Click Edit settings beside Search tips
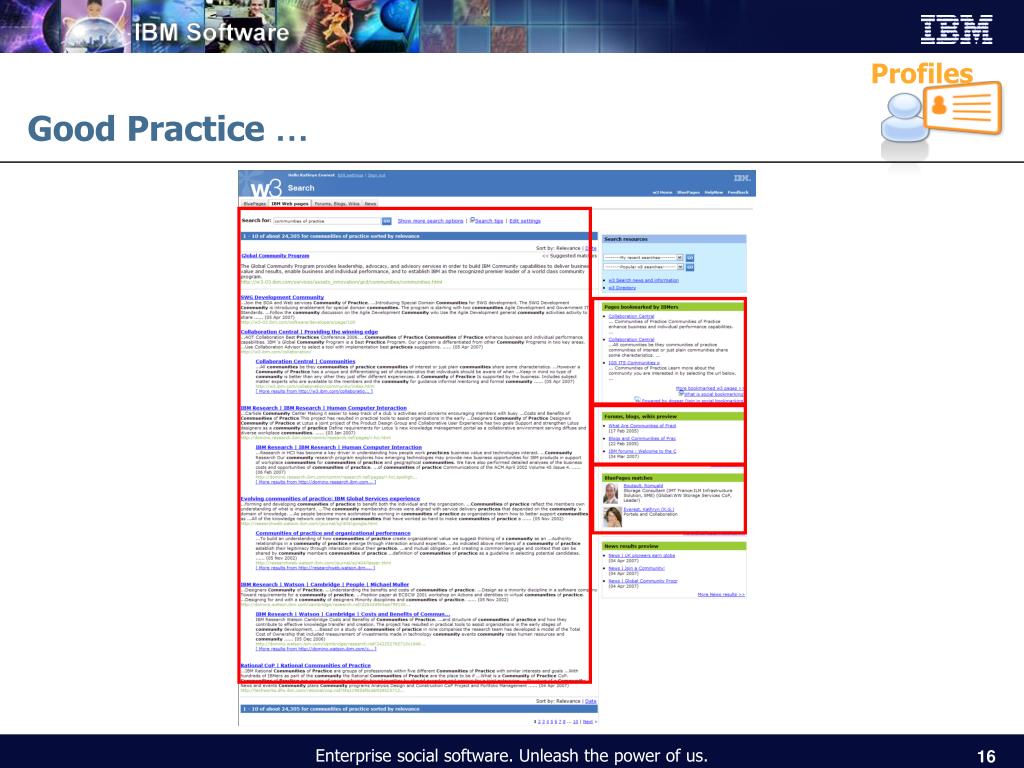The height and width of the screenshot is (768, 1024). [525, 221]
